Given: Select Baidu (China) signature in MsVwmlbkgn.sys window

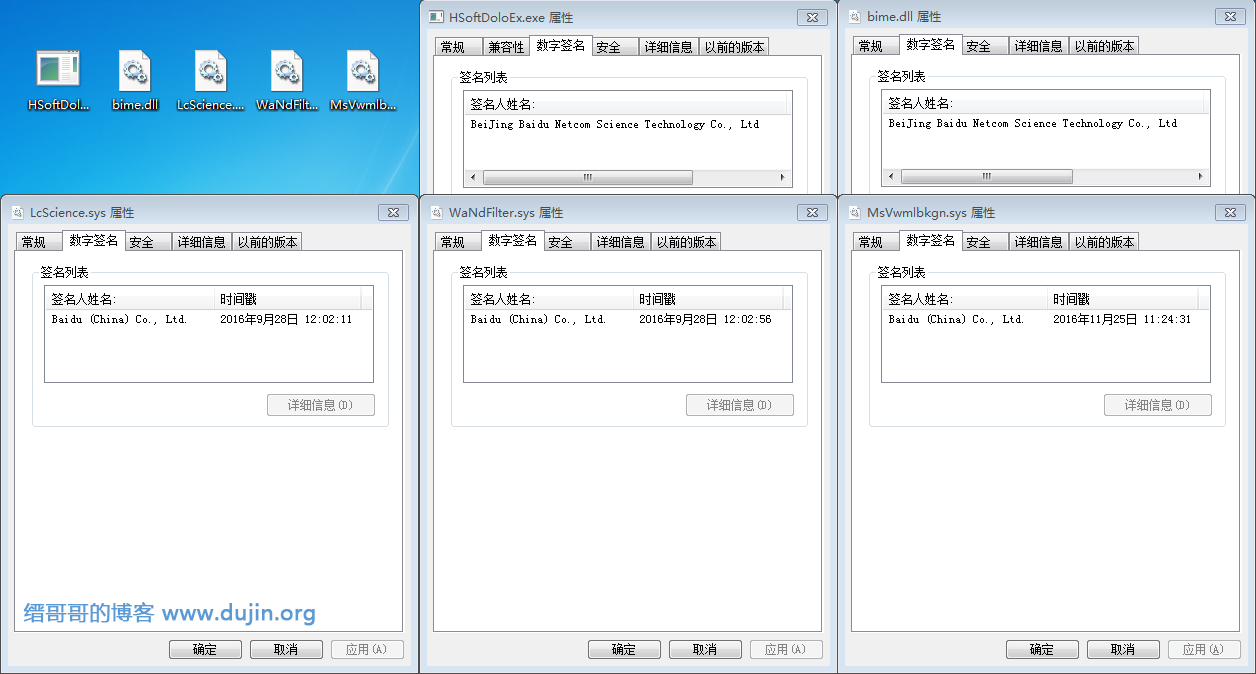Looking at the screenshot, I should pos(1045,320).
